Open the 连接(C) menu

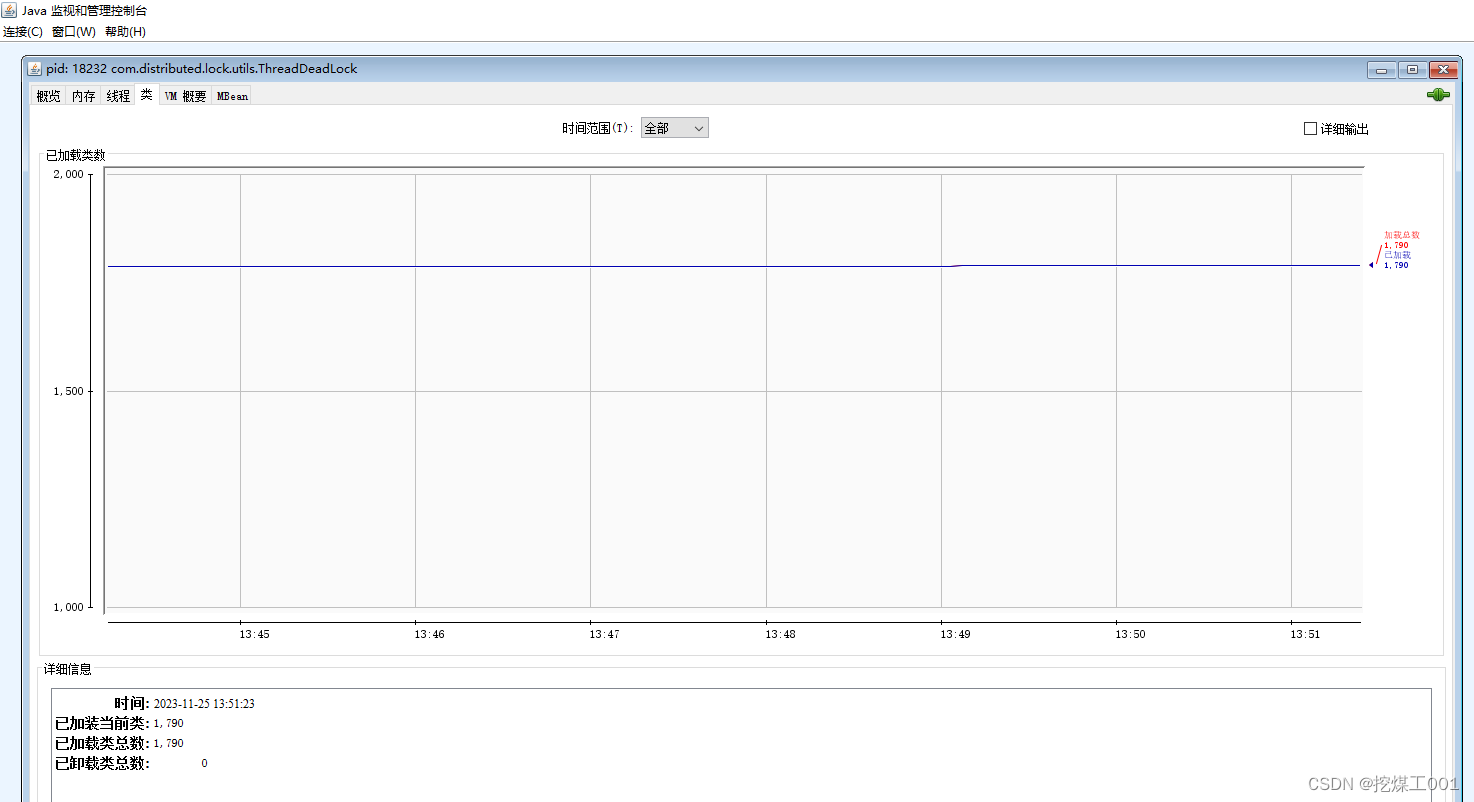23,32
